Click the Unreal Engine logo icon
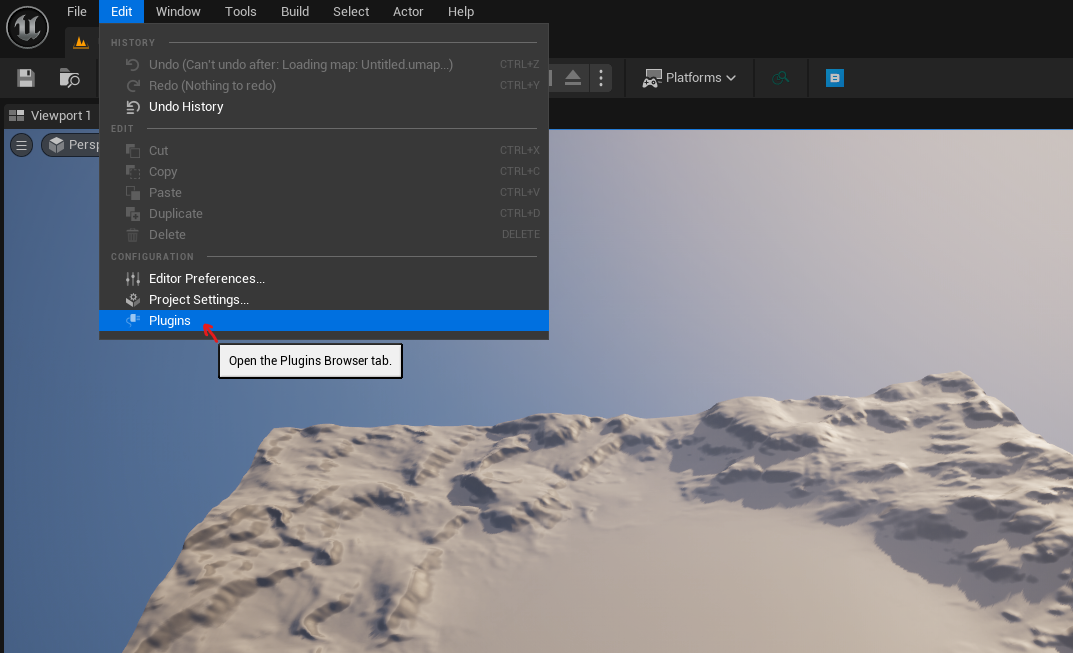 pos(27,27)
